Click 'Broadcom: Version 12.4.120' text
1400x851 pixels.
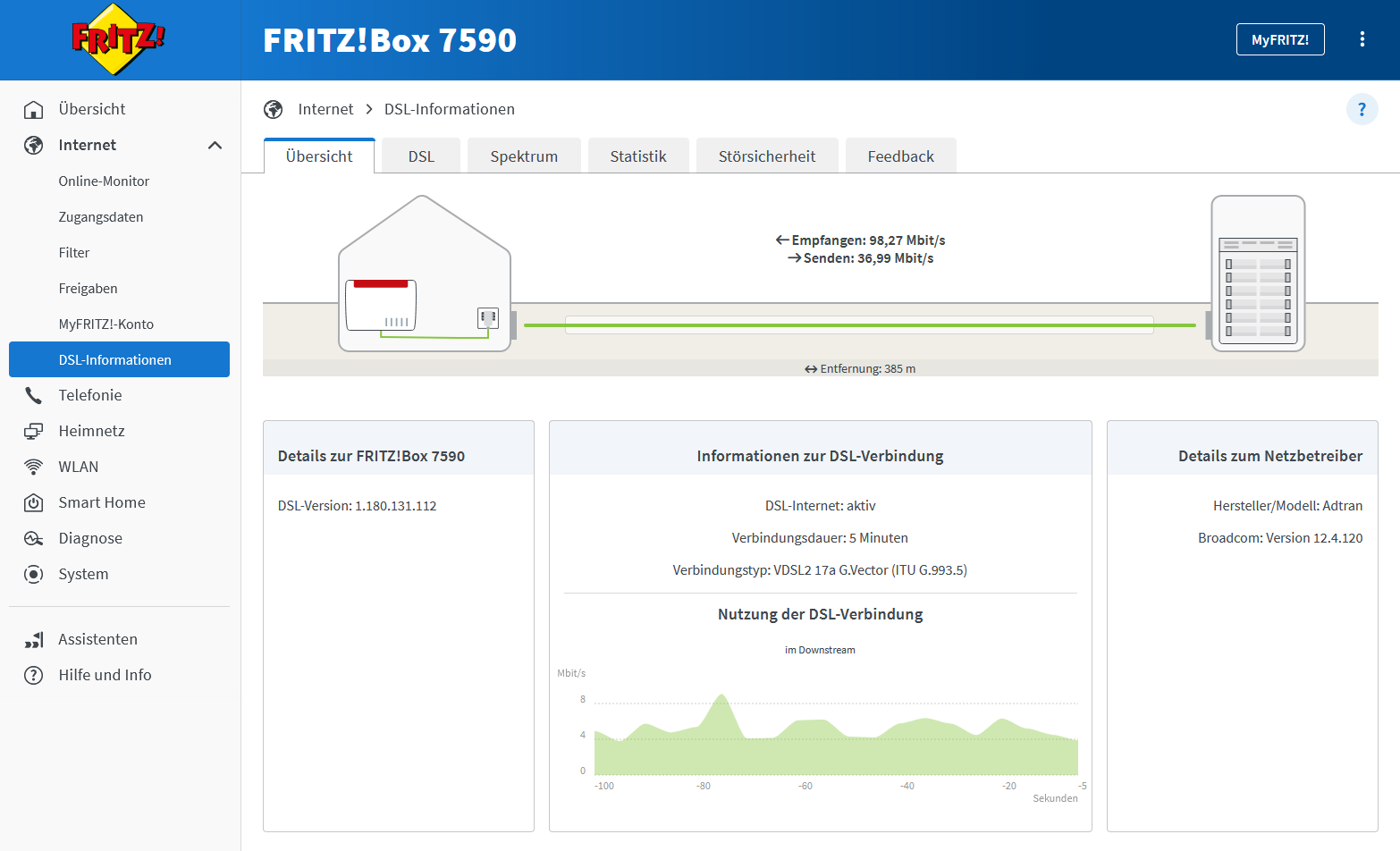(1280, 538)
